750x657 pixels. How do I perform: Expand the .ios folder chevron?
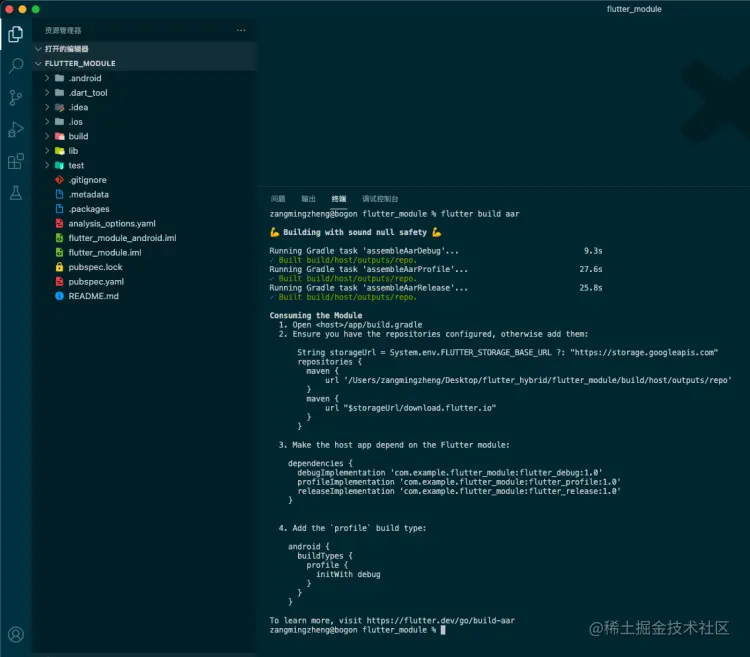point(47,121)
